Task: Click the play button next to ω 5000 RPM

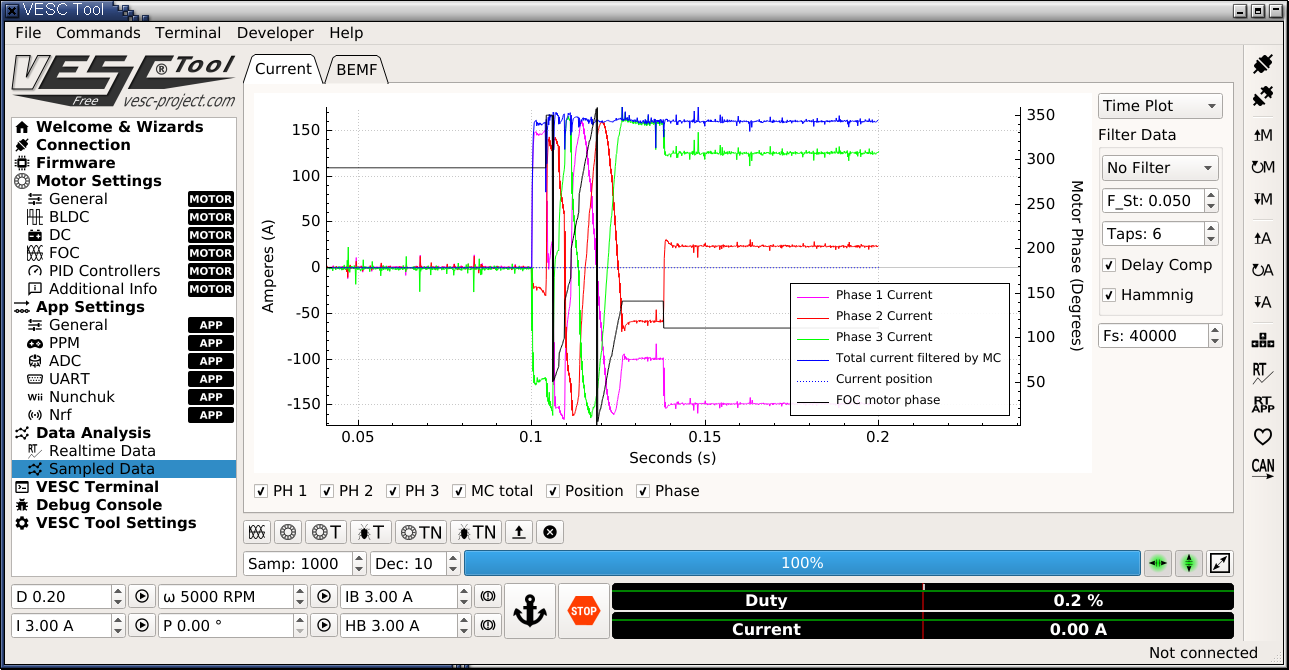Action: (324, 597)
